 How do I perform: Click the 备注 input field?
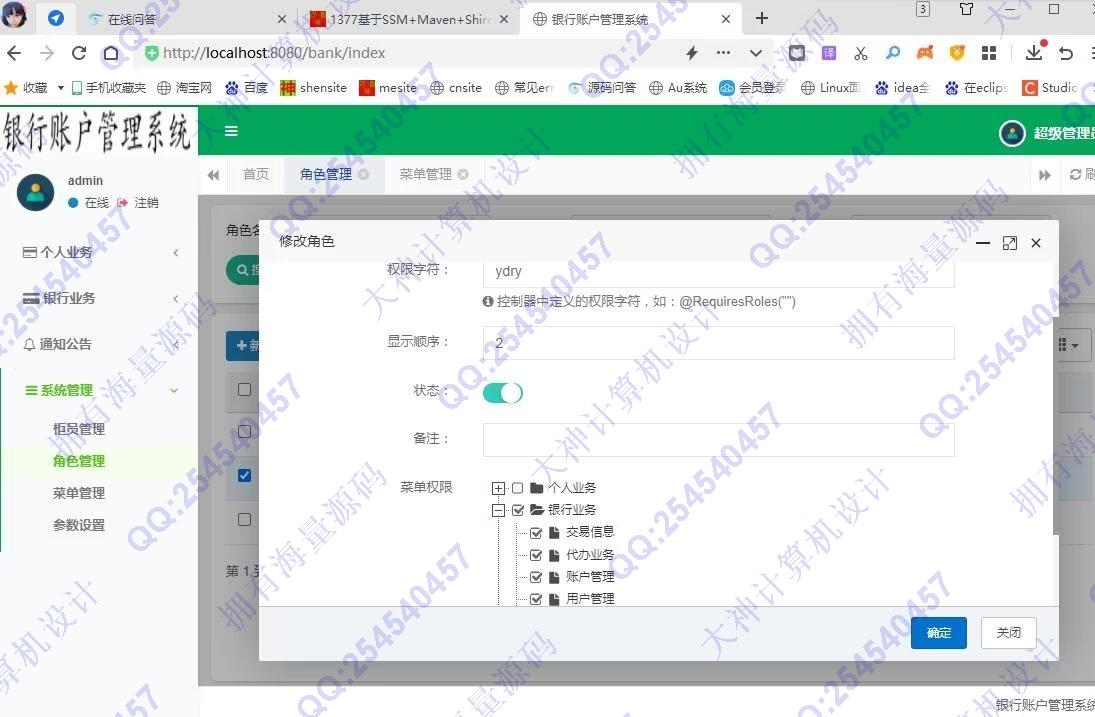(x=719, y=440)
